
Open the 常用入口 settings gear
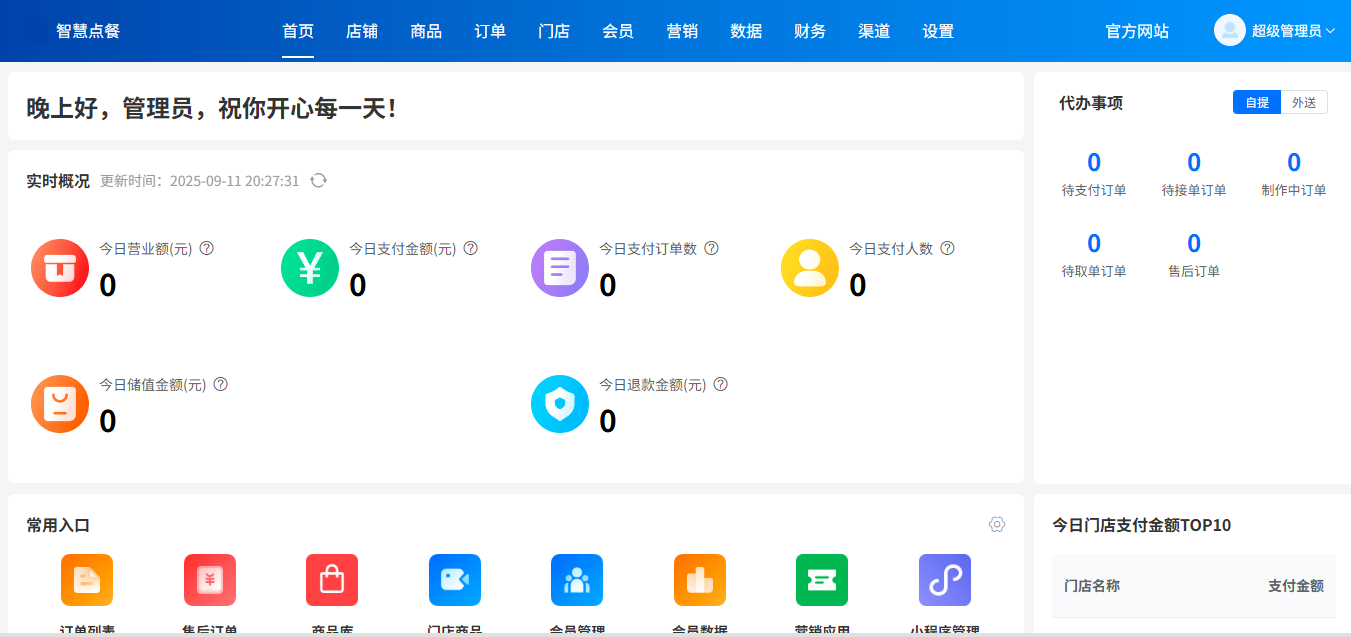[996, 524]
